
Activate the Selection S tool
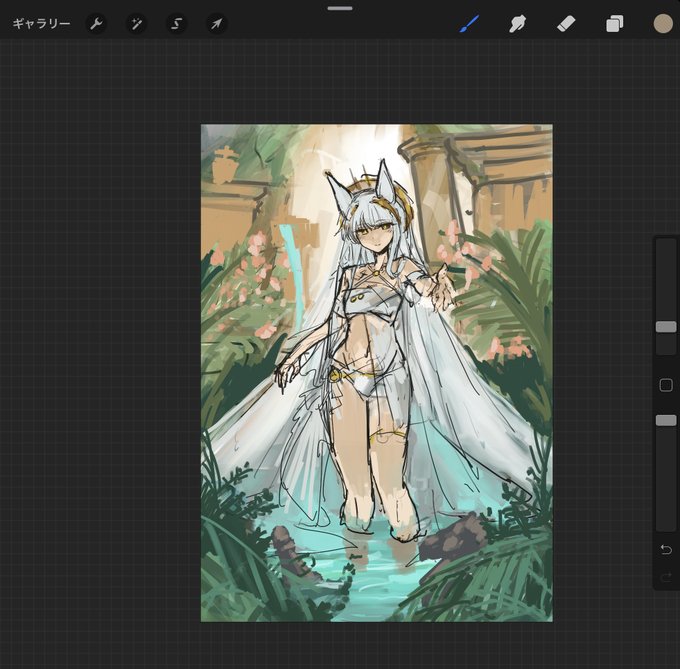[x=177, y=23]
